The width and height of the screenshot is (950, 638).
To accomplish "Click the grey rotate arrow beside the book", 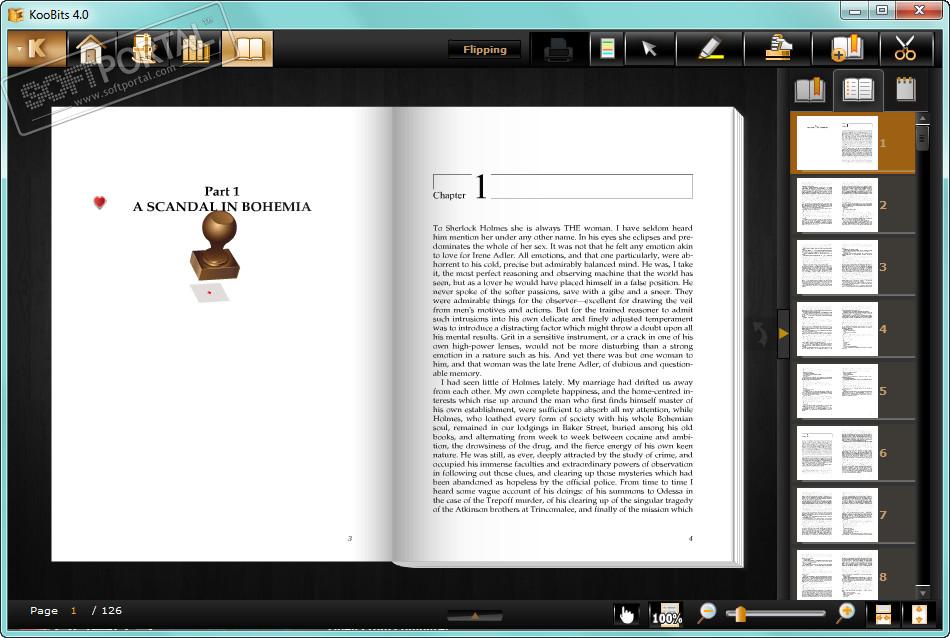I will coord(760,334).
